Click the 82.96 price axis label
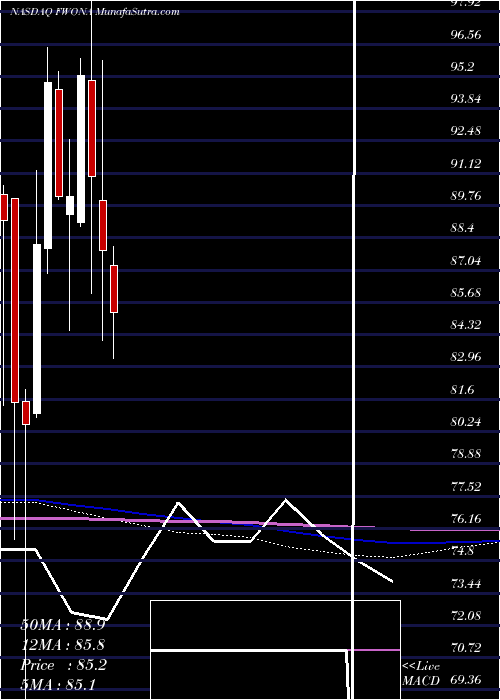This screenshot has height=700, width=500. click(466, 358)
